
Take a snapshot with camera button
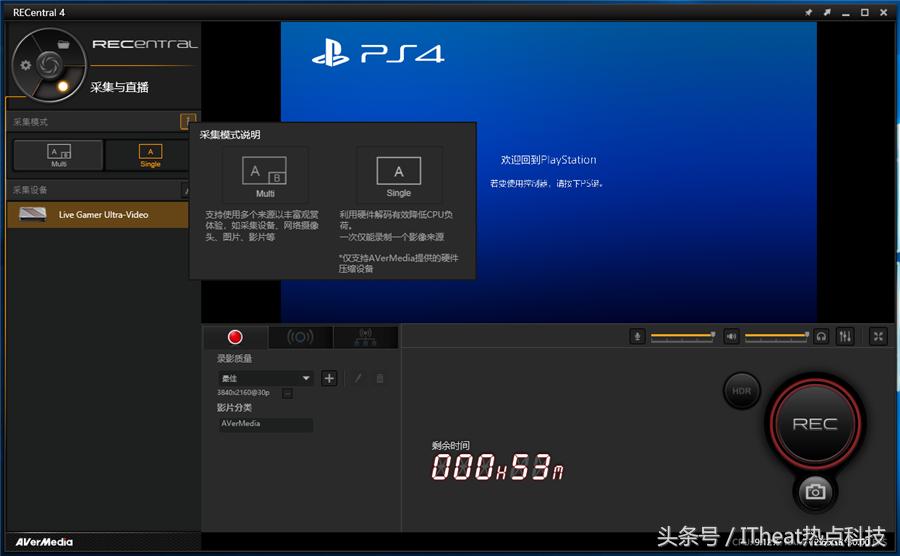[815, 492]
